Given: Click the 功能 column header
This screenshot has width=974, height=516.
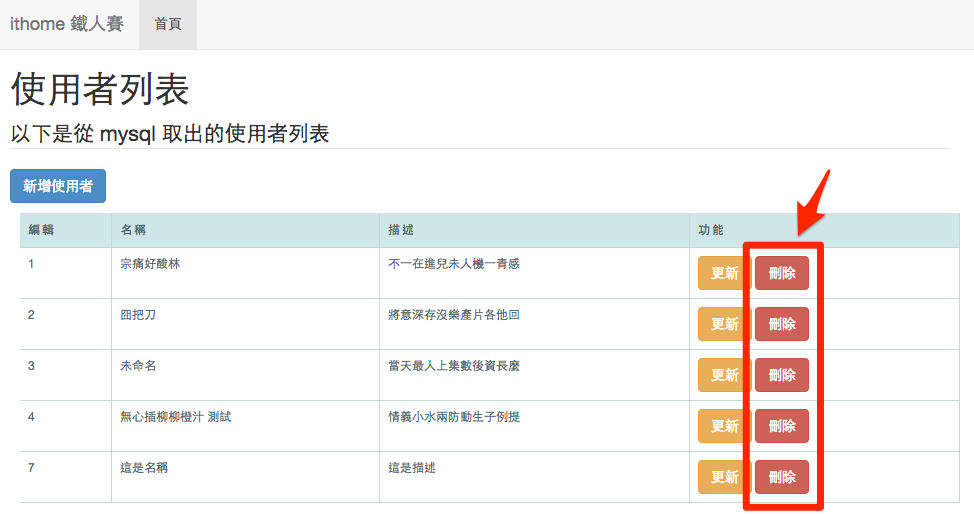Looking at the screenshot, I should click(710, 230).
